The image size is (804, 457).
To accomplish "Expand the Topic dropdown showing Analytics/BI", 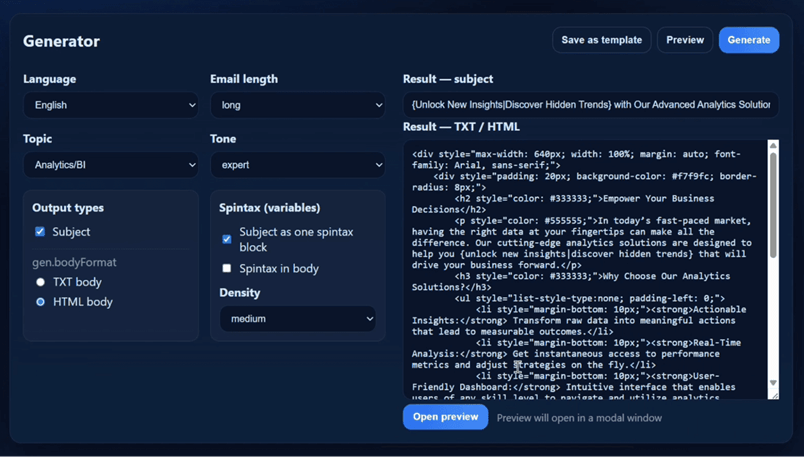I will coord(110,165).
